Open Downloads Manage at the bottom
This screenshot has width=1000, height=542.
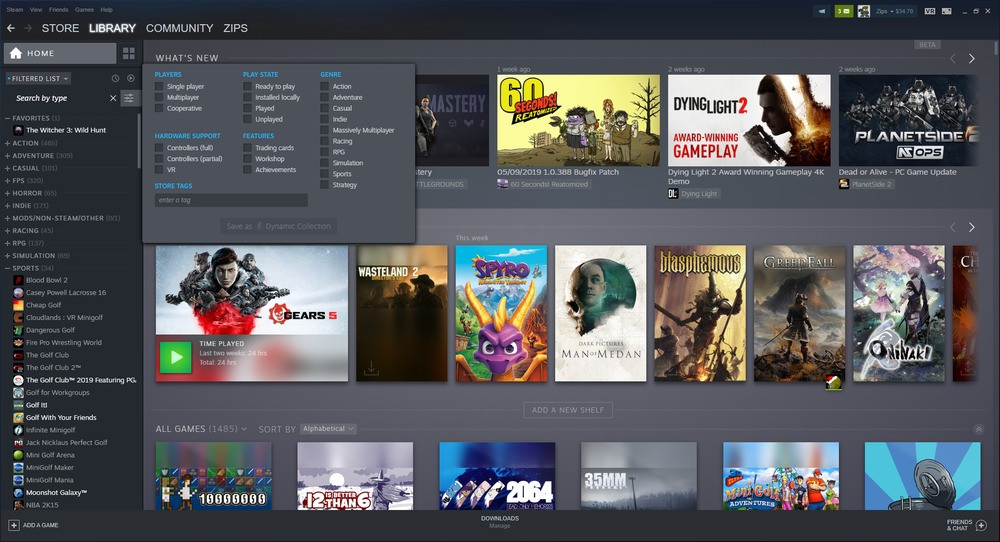pyautogui.click(x=499, y=522)
